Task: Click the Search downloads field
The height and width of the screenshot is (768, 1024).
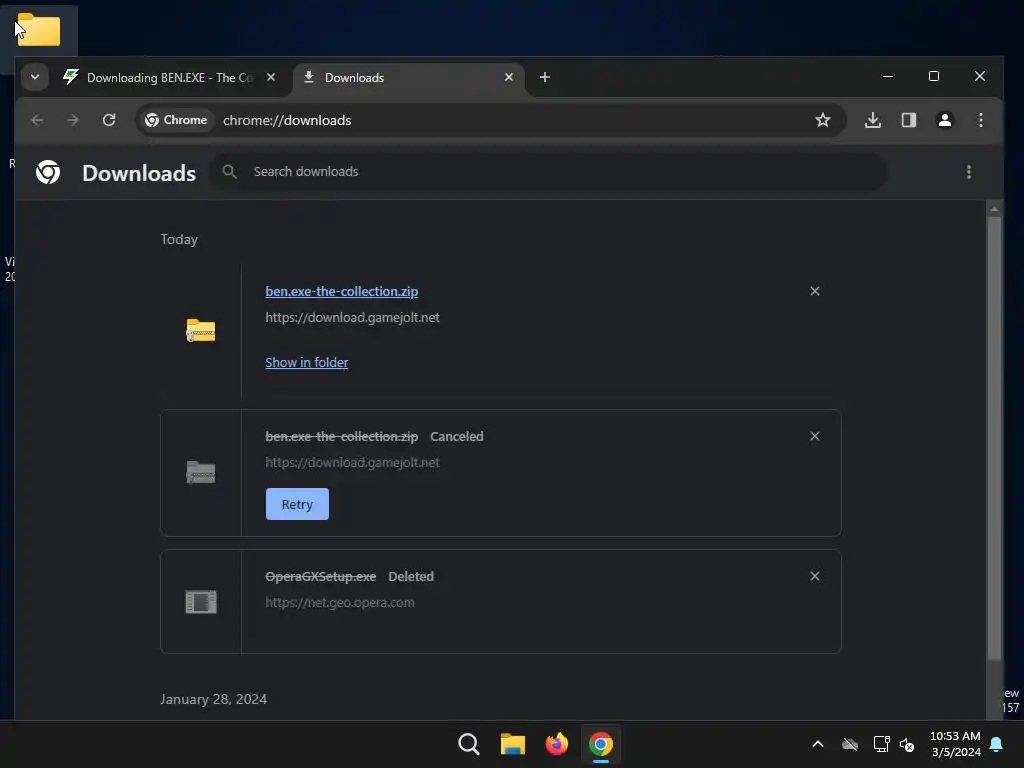Action: tap(549, 172)
